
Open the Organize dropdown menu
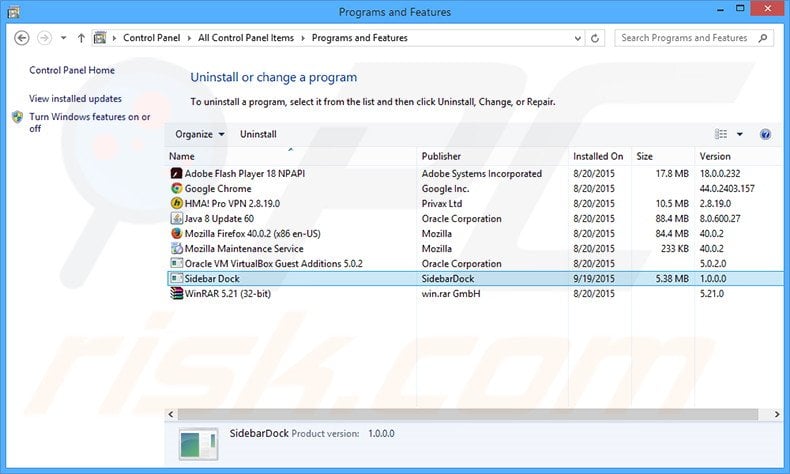200,134
